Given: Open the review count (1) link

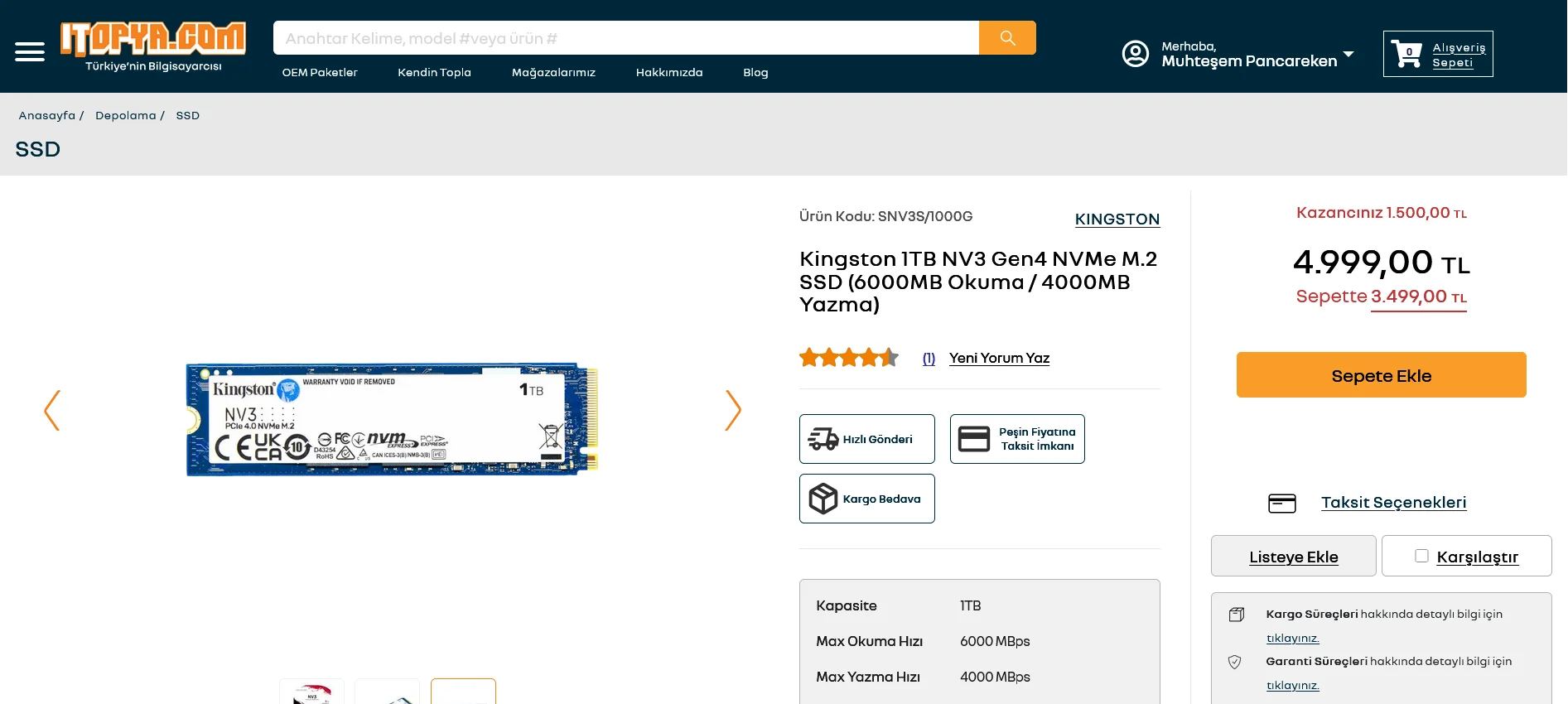Looking at the screenshot, I should 929,359.
